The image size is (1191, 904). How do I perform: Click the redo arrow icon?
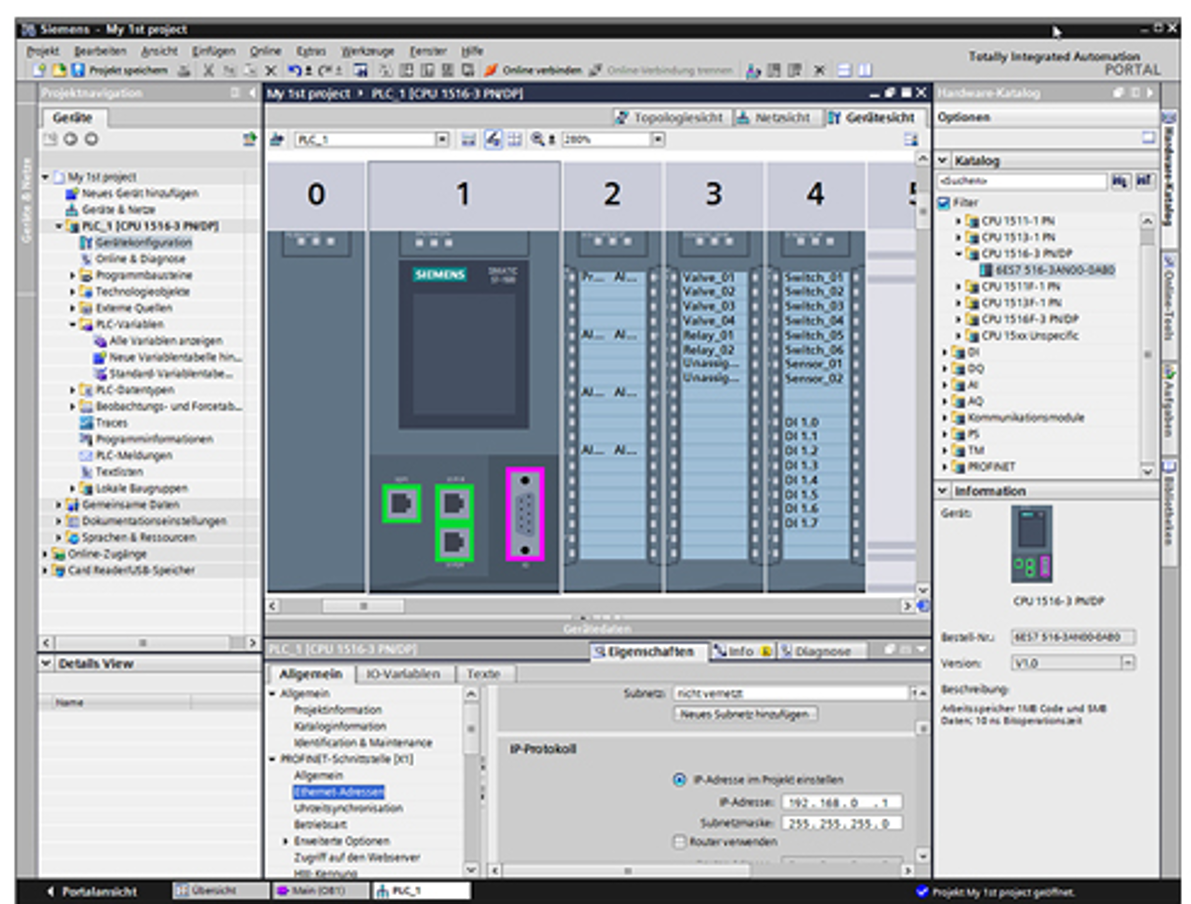pos(325,71)
